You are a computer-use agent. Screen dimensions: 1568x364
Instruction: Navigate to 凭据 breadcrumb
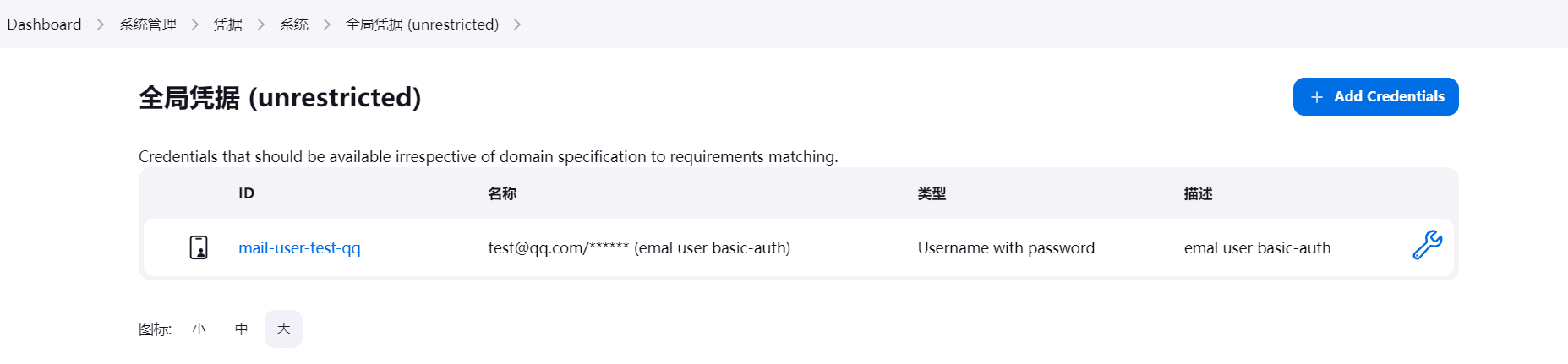pos(228,24)
